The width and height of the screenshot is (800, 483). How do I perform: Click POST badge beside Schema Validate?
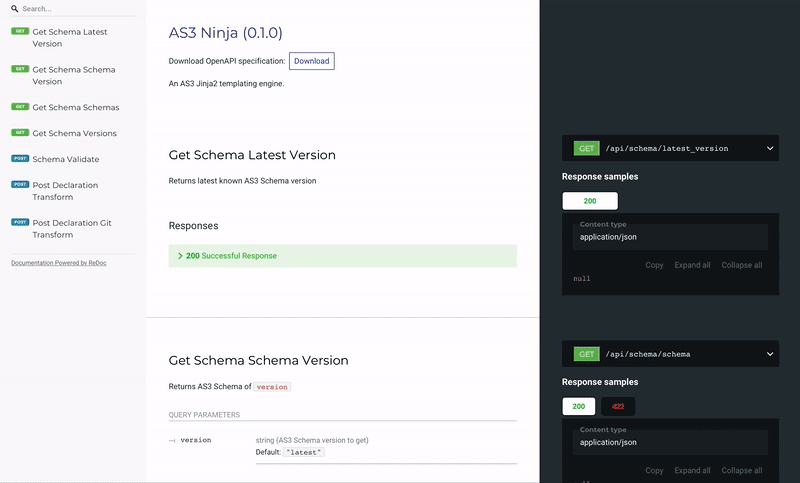click(x=20, y=159)
